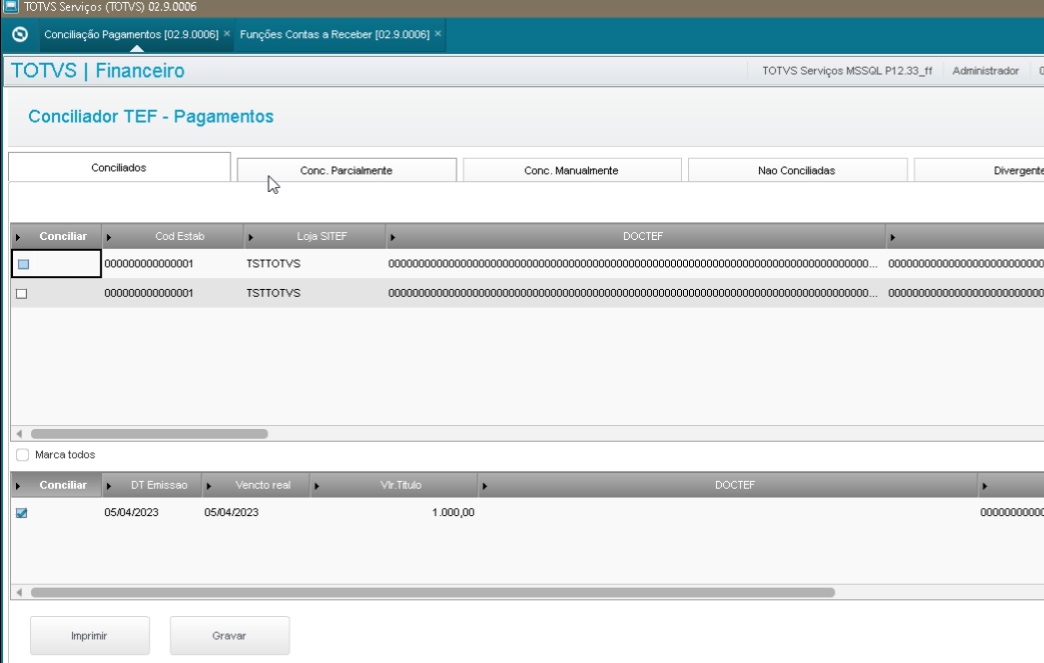Click upper grid horizontal scrollbar thumb

click(x=149, y=434)
